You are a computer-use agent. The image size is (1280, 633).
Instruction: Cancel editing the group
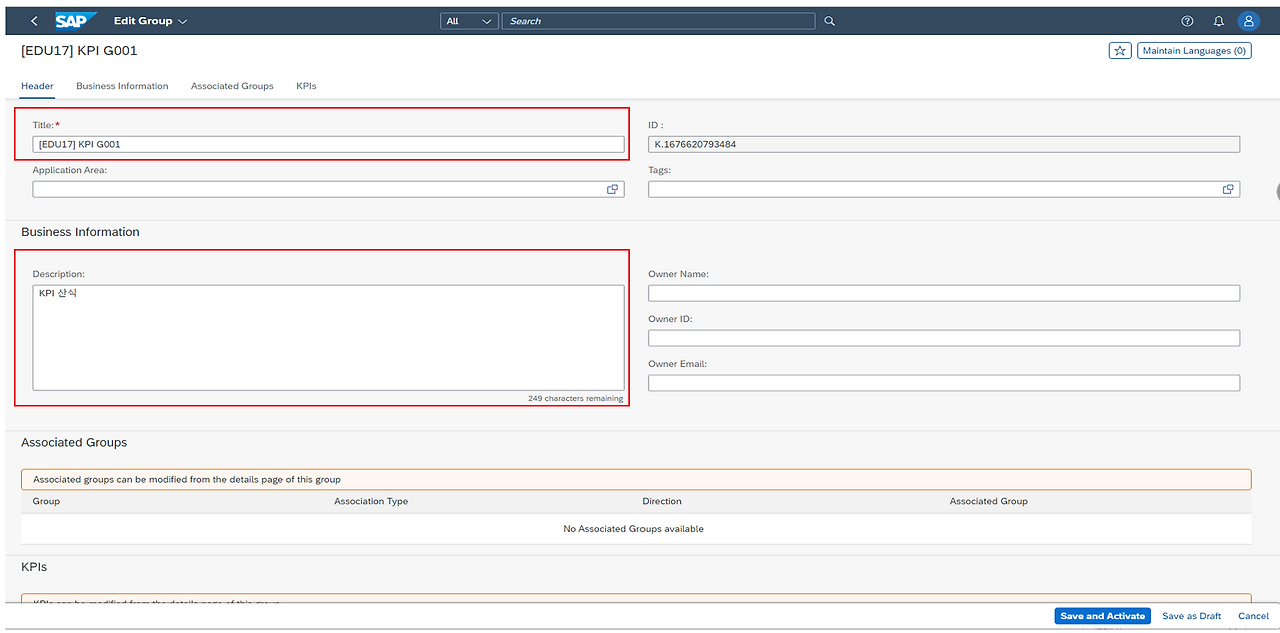pyautogui.click(x=1253, y=616)
